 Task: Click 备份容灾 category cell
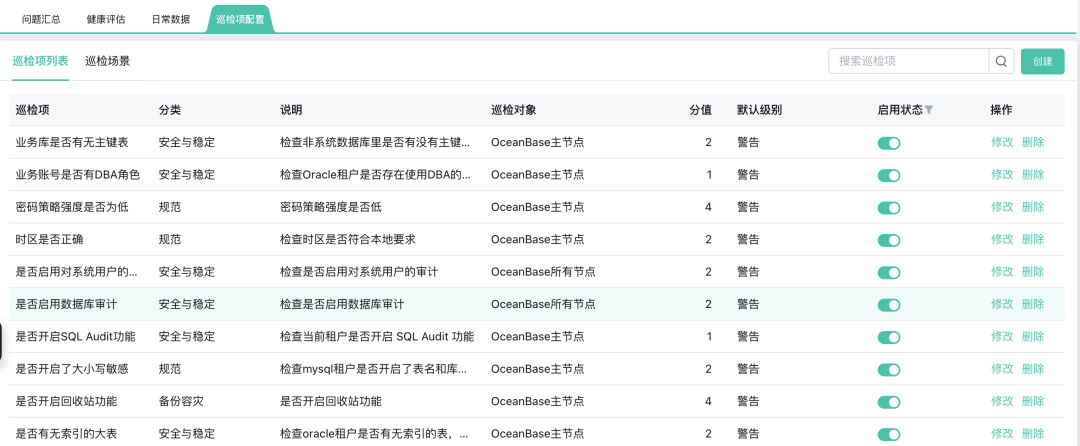click(181, 401)
